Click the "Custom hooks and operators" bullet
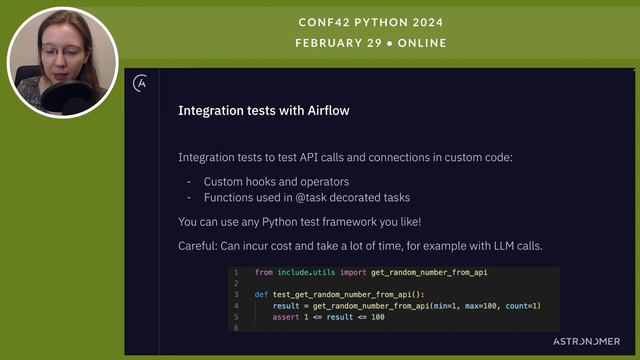This screenshot has width=640, height=360. pos(276,182)
